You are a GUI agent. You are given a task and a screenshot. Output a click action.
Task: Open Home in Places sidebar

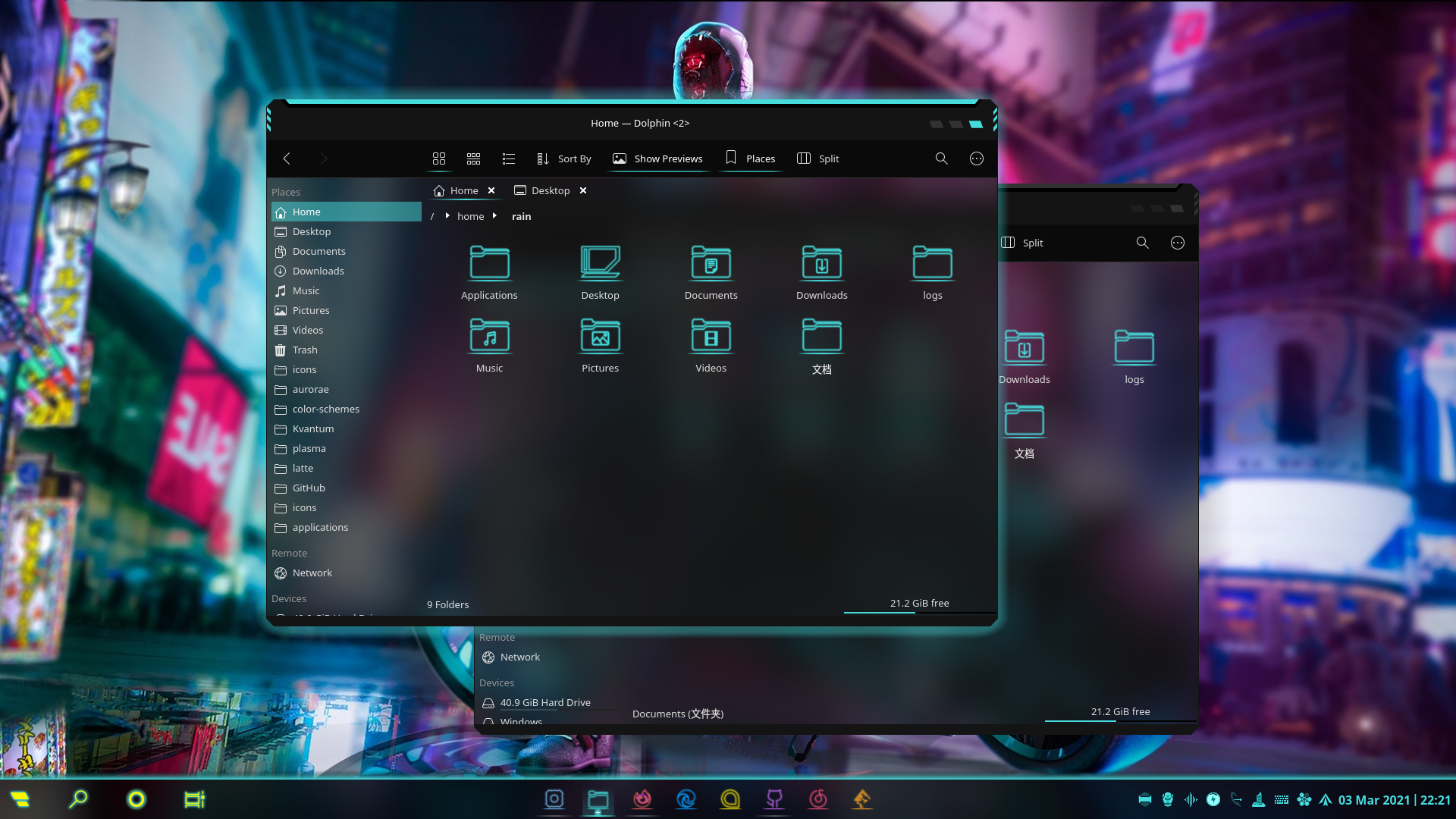[x=347, y=212]
